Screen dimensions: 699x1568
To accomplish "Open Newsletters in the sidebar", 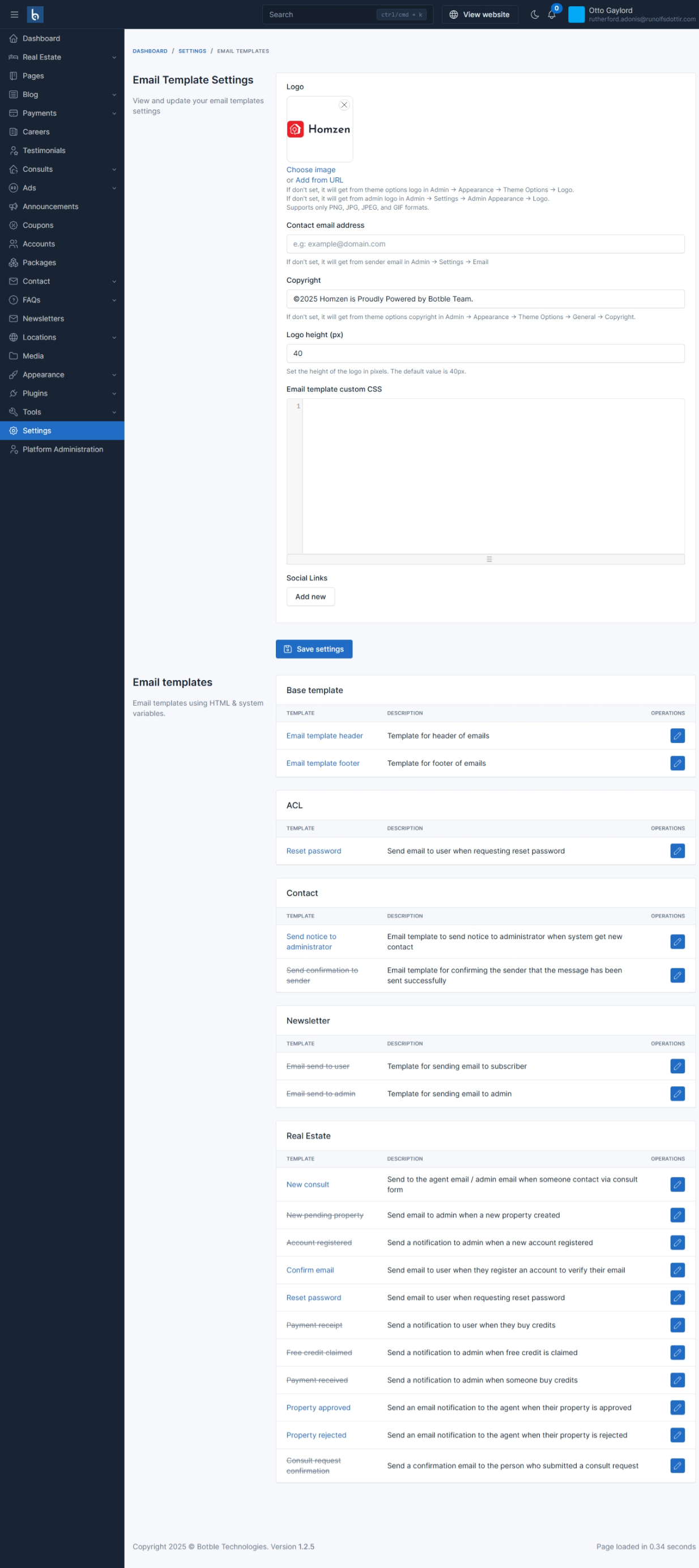I will 62,318.
